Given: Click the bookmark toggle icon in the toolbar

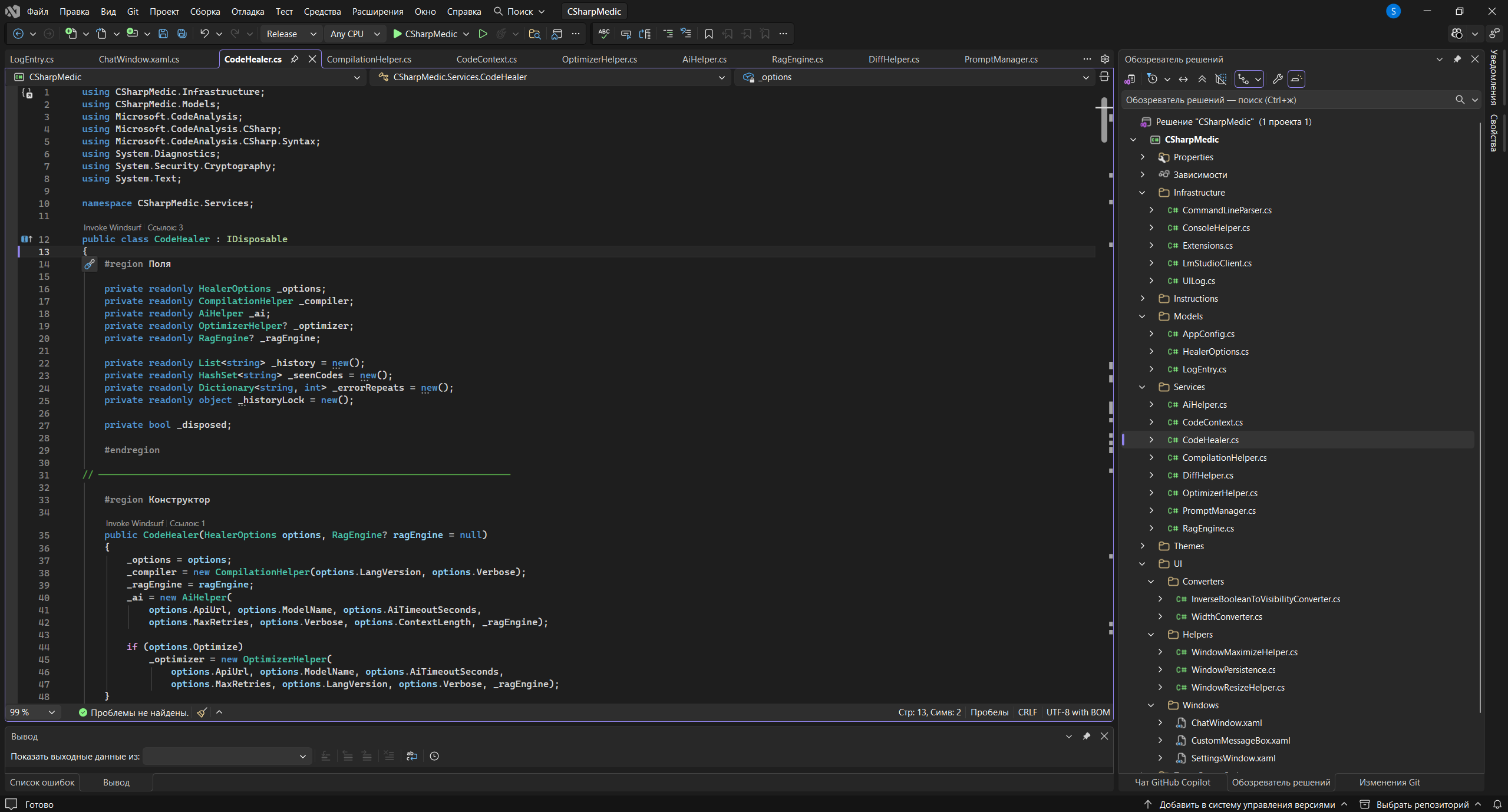Looking at the screenshot, I should point(709,34).
